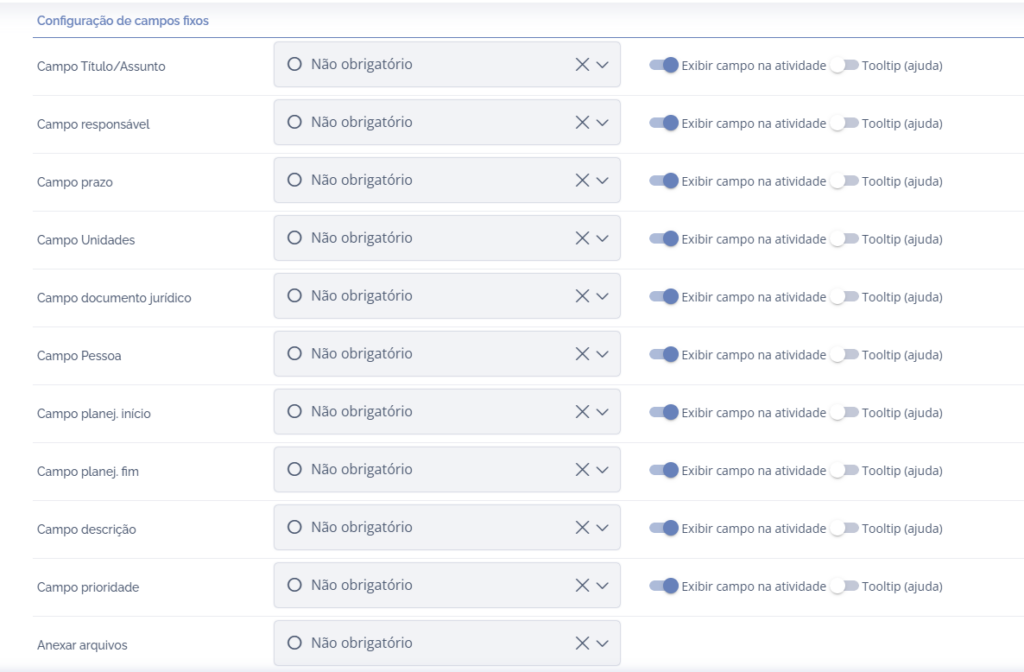Screen dimensions: 1024x672
Task: Clear the Campo responsável selection with X
Action: click(582, 123)
